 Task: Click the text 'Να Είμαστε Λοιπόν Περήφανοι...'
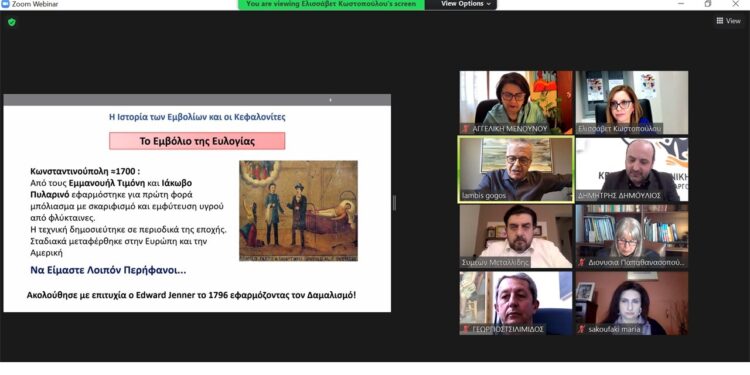(x=109, y=270)
